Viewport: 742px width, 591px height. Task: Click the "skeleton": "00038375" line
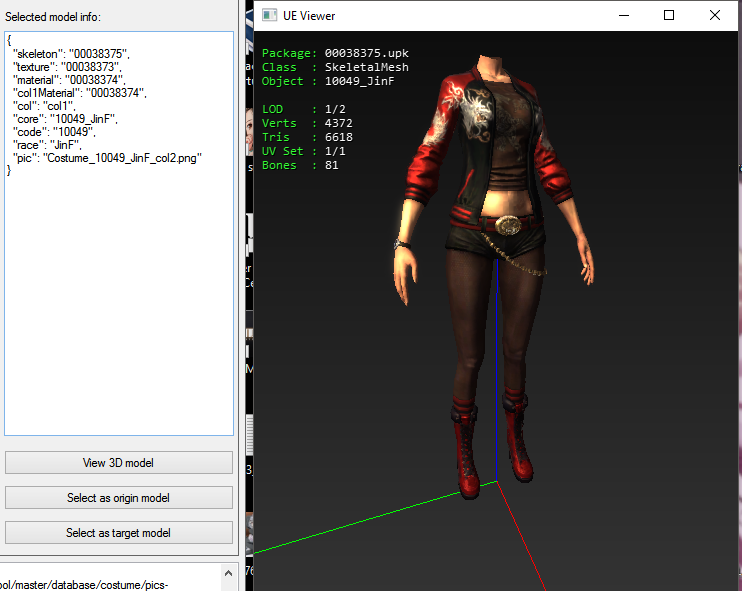pos(71,53)
